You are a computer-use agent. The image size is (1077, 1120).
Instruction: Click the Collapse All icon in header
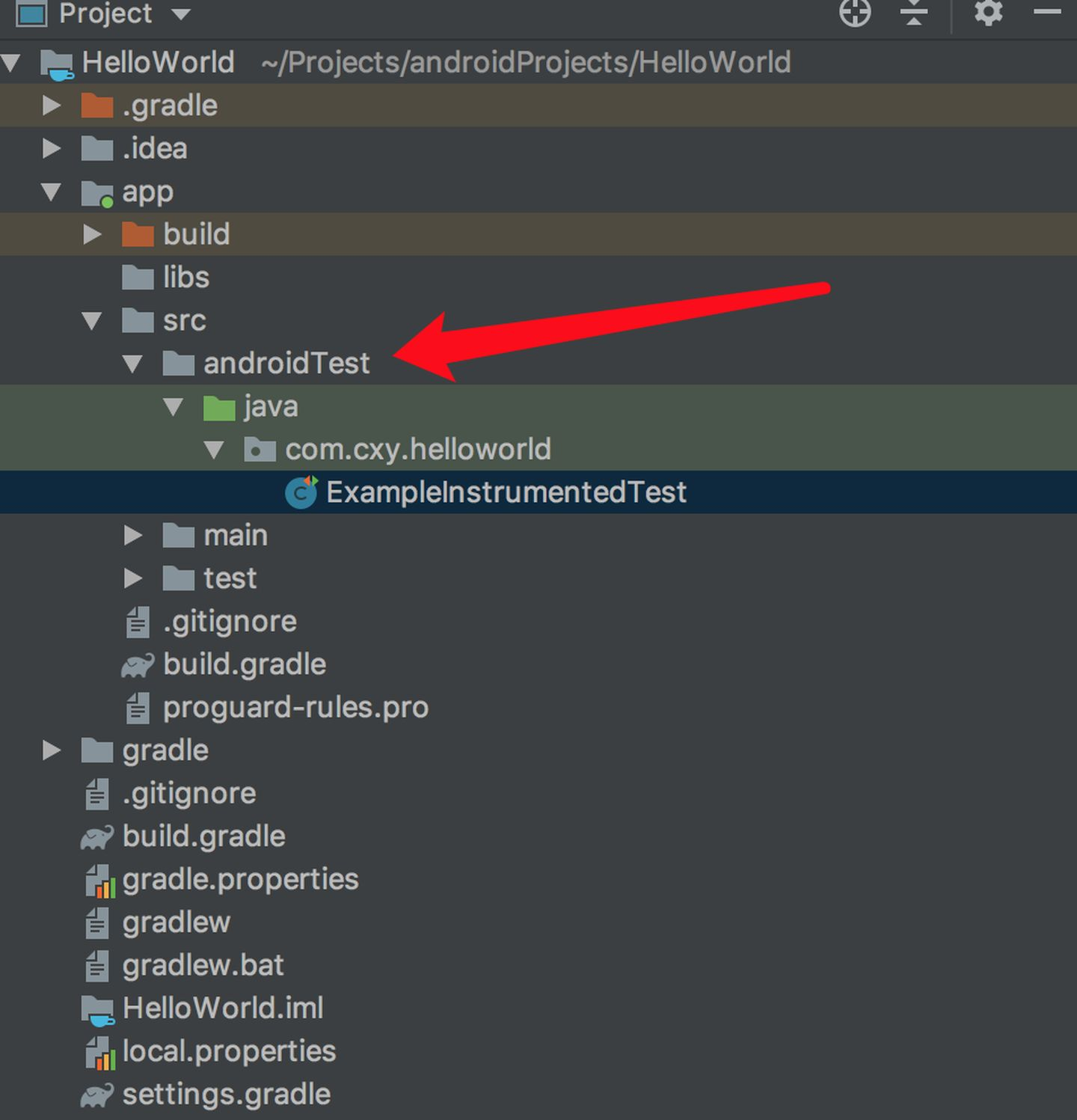(x=913, y=13)
